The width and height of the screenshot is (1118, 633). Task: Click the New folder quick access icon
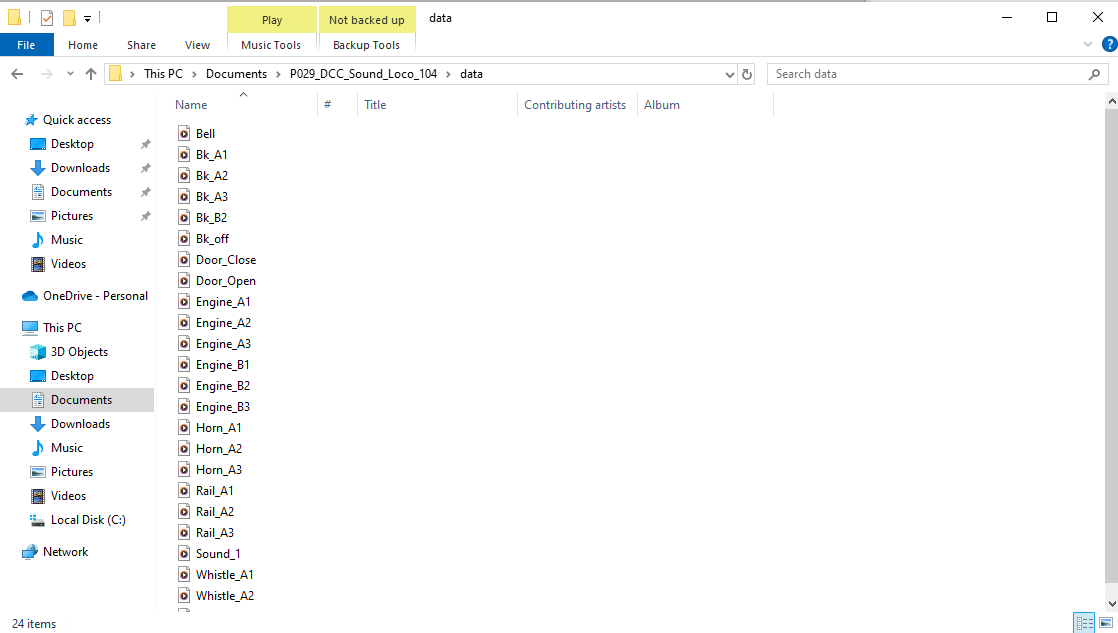tap(69, 19)
